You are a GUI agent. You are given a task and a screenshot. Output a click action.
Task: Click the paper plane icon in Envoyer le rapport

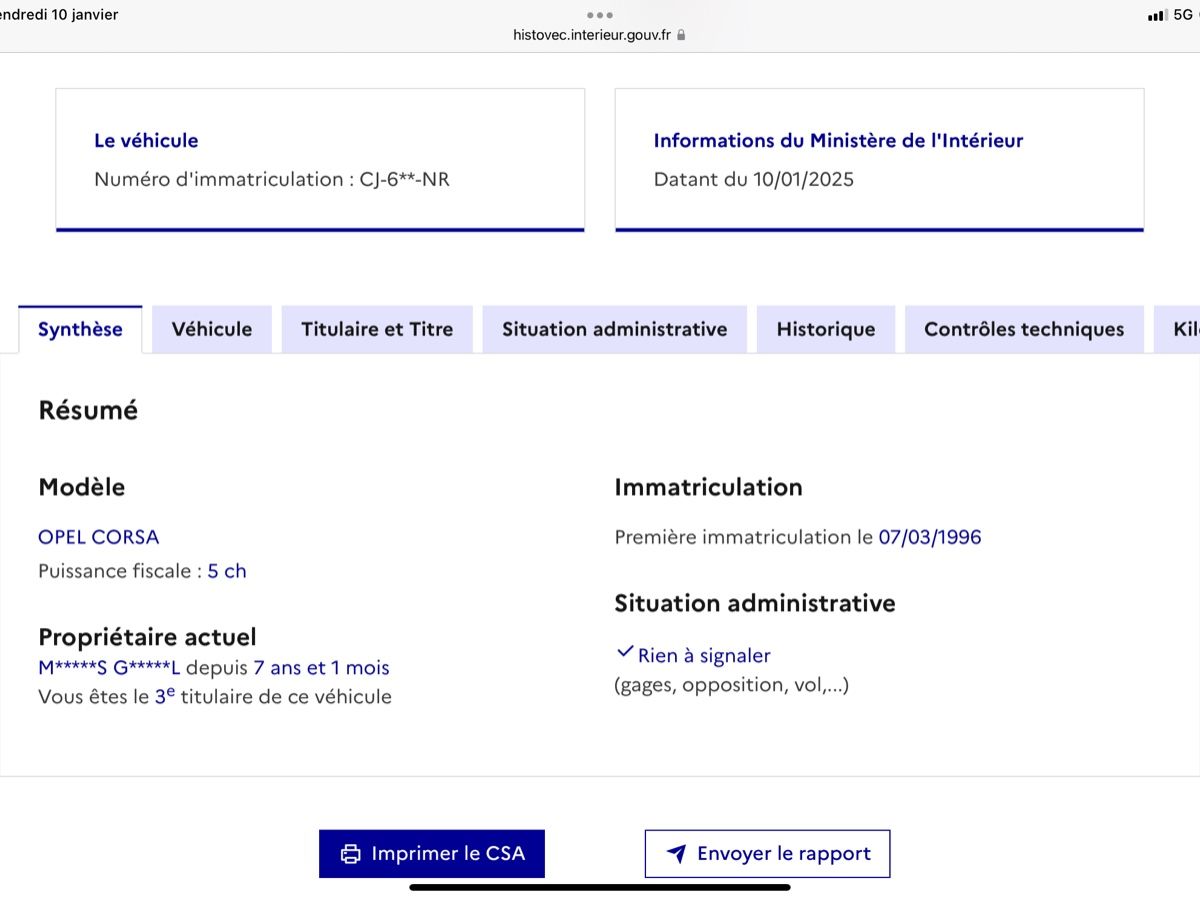point(677,854)
